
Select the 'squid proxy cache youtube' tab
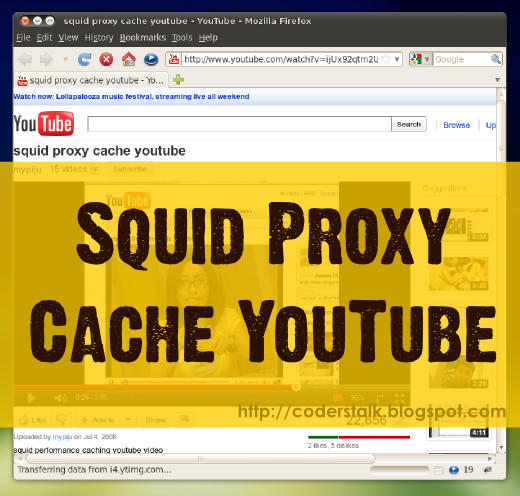[x=91, y=80]
